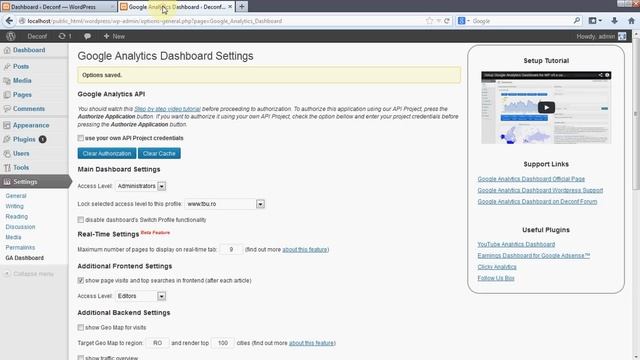Open the updates icon in admin bar
640x360 pixels.
pos(64,36)
